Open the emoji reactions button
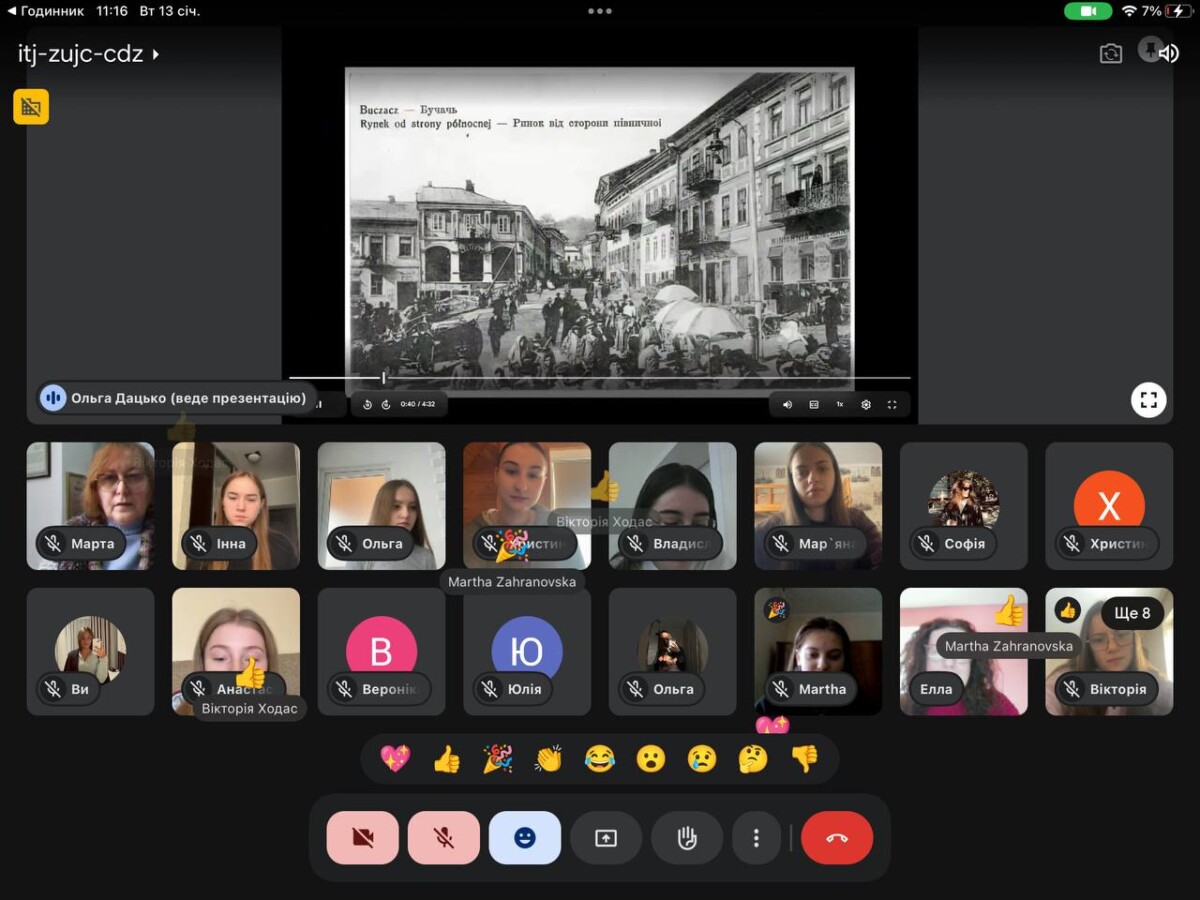1200x900 pixels. pyautogui.click(x=524, y=838)
